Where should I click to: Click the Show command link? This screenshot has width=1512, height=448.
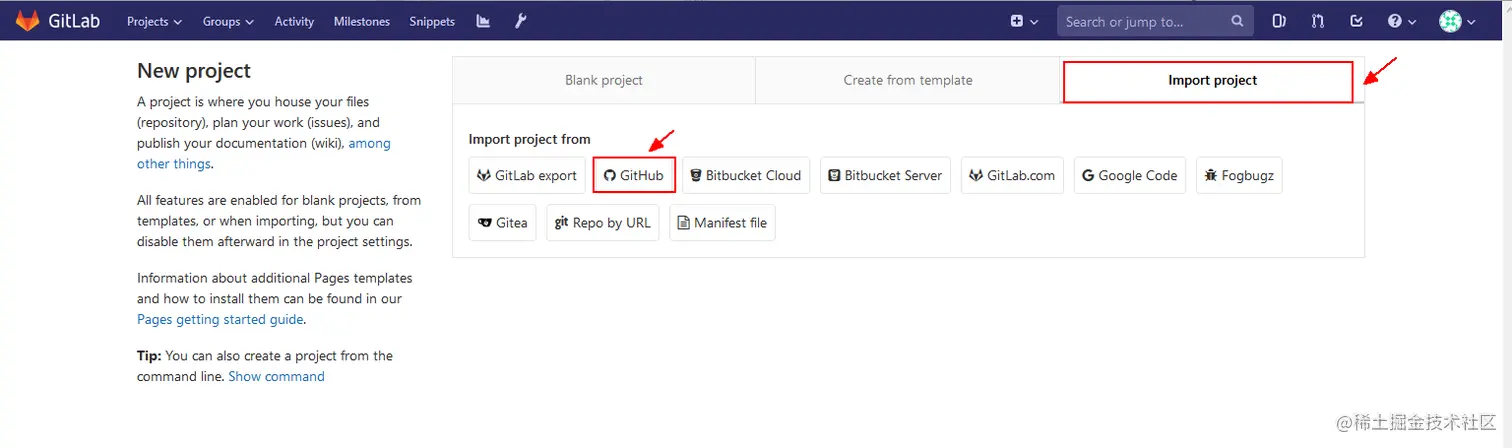(276, 377)
